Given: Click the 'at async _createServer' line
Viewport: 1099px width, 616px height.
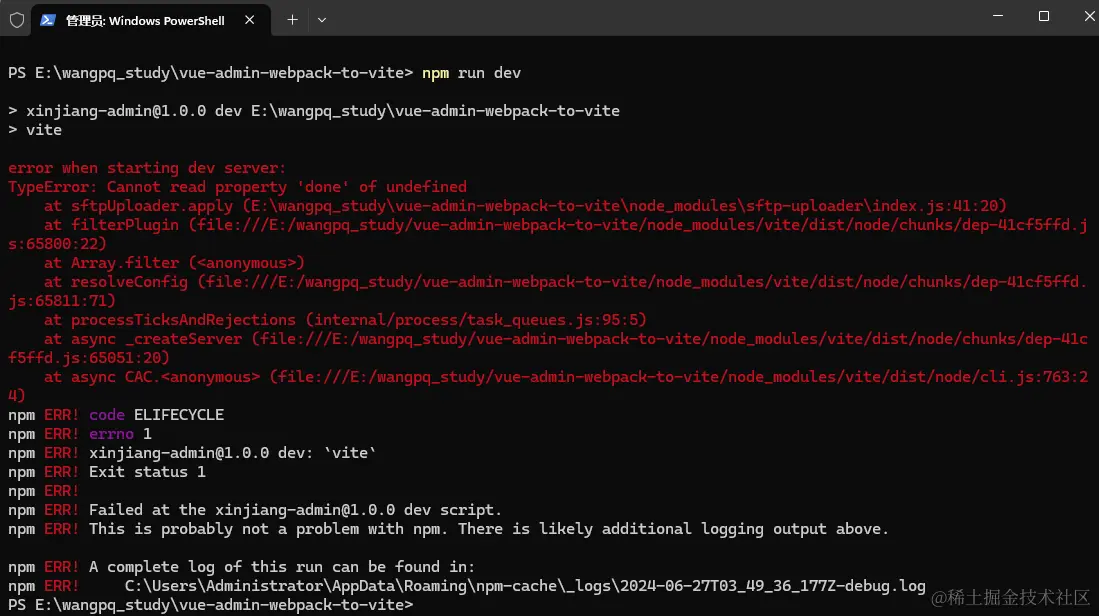Looking at the screenshot, I should (547, 348).
